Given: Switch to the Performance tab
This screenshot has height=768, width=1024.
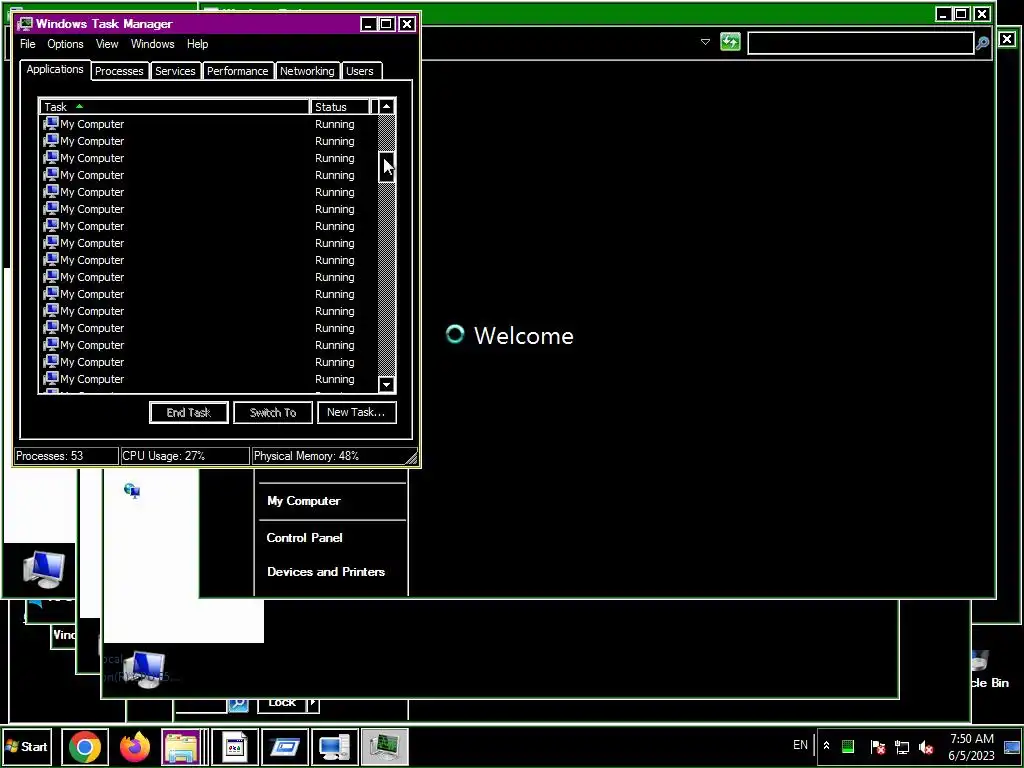Looking at the screenshot, I should (x=237, y=71).
